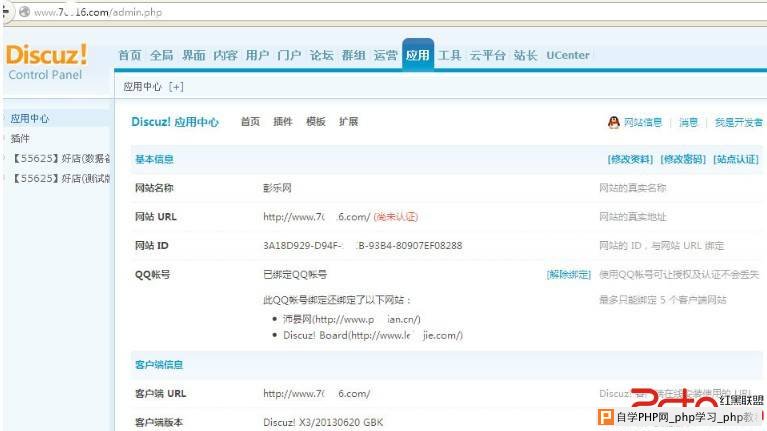Open the 云平台 top menu
Viewport: 767px width, 431px height.
click(488, 55)
